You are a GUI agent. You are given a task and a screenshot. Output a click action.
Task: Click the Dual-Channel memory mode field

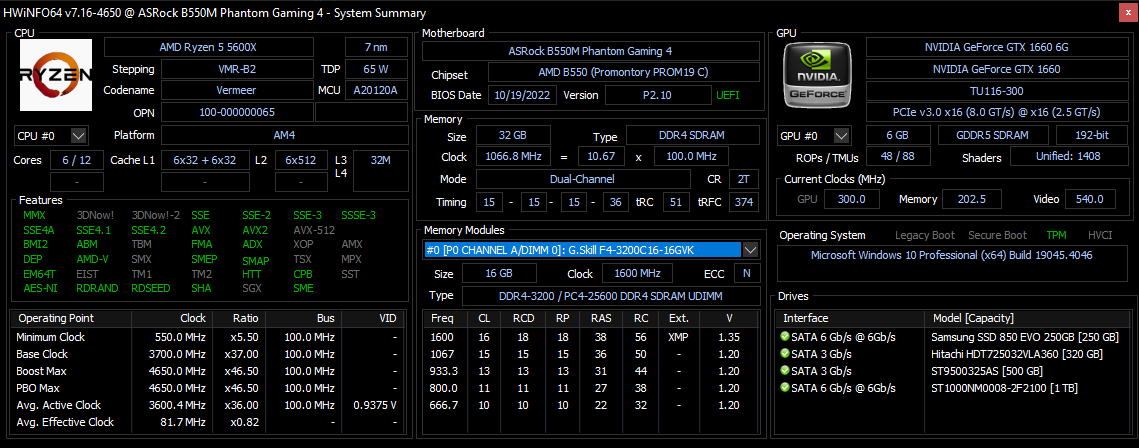pyautogui.click(x=583, y=179)
